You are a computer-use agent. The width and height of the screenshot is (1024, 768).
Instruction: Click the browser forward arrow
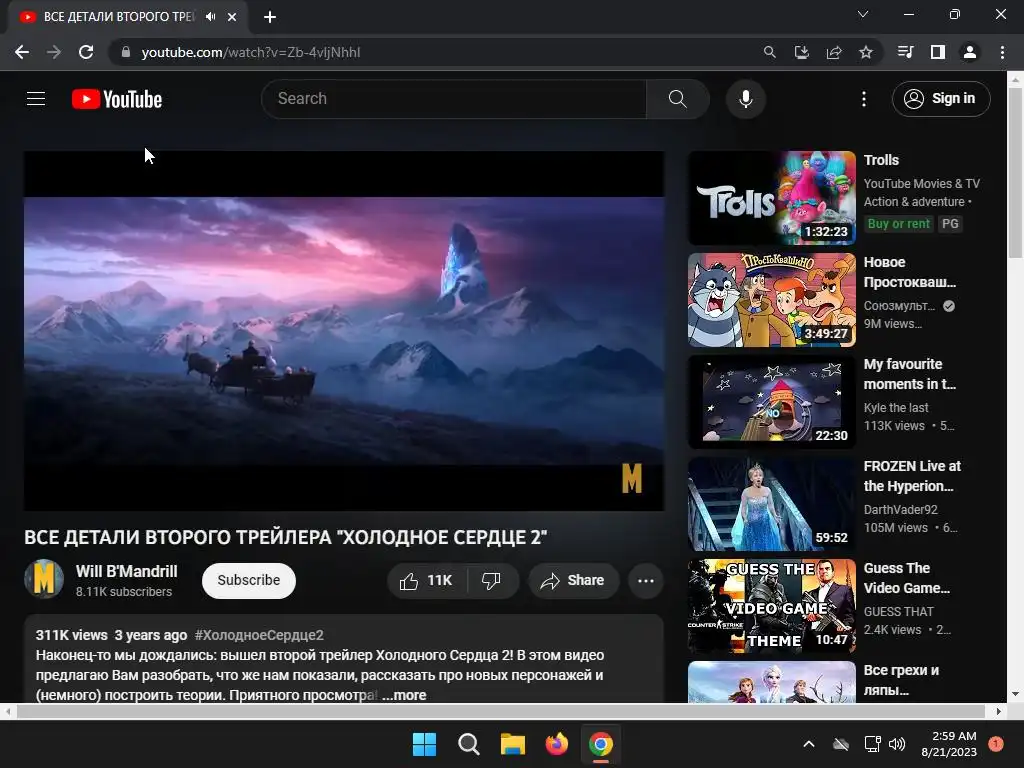click(x=54, y=52)
